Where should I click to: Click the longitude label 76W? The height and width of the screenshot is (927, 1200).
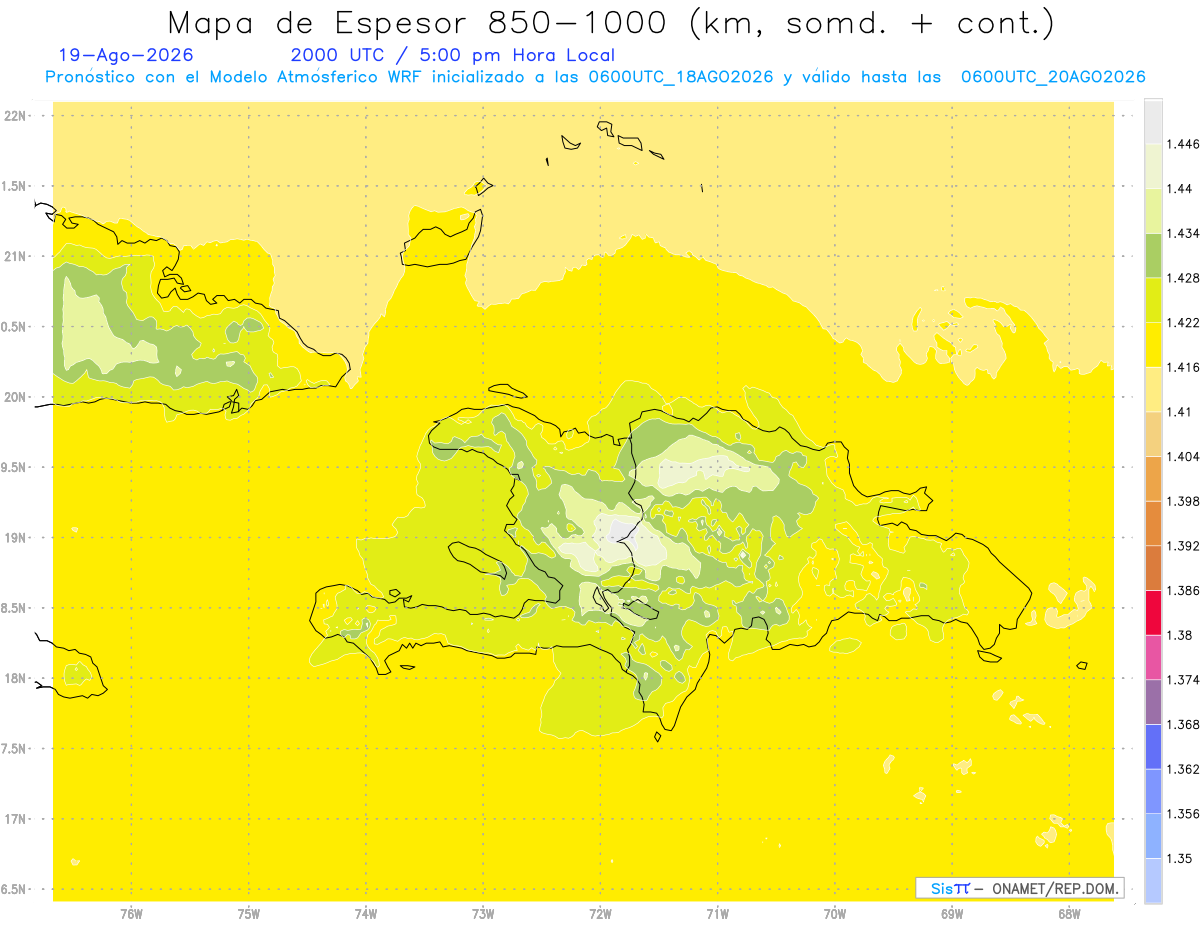131,914
